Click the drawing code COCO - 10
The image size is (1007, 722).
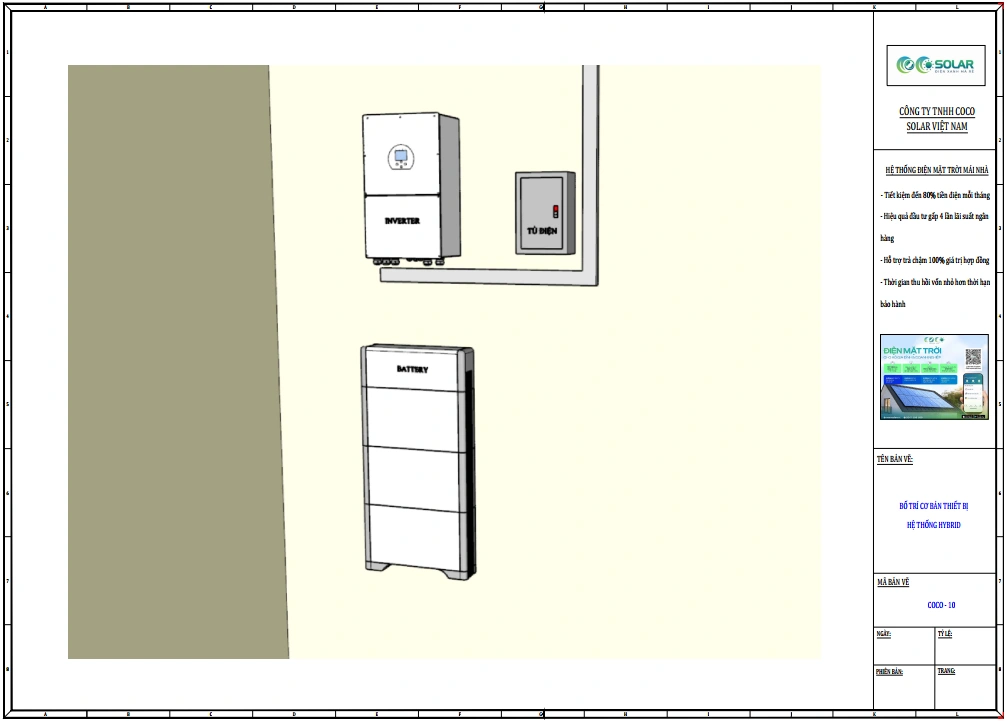point(941,605)
